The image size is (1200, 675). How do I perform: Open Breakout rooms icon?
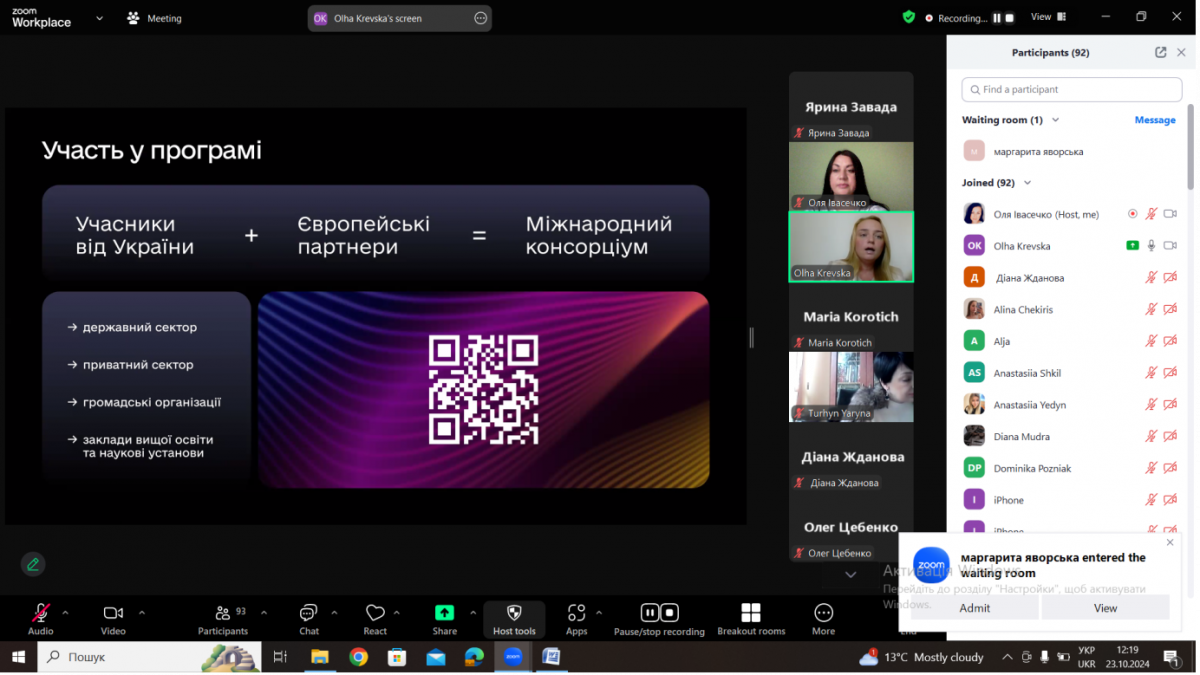click(751, 613)
